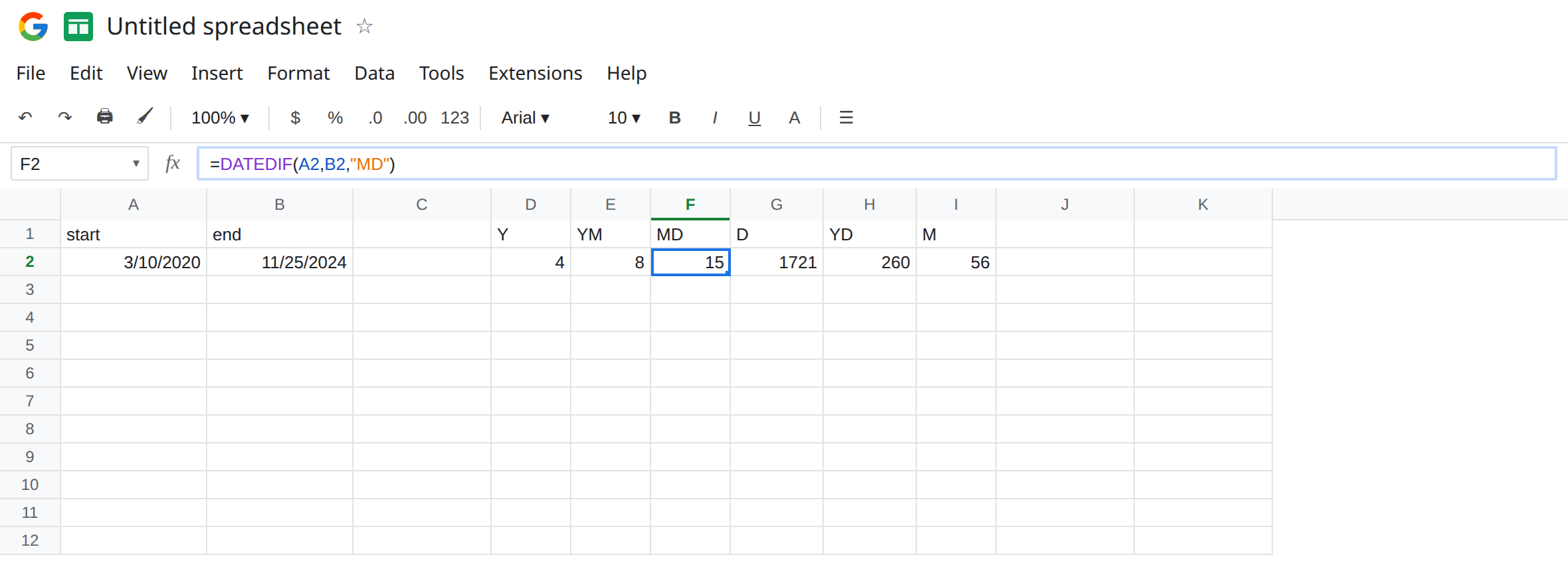The height and width of the screenshot is (563, 1568).
Task: Select the cell showing 56
Action: pyautogui.click(x=956, y=262)
